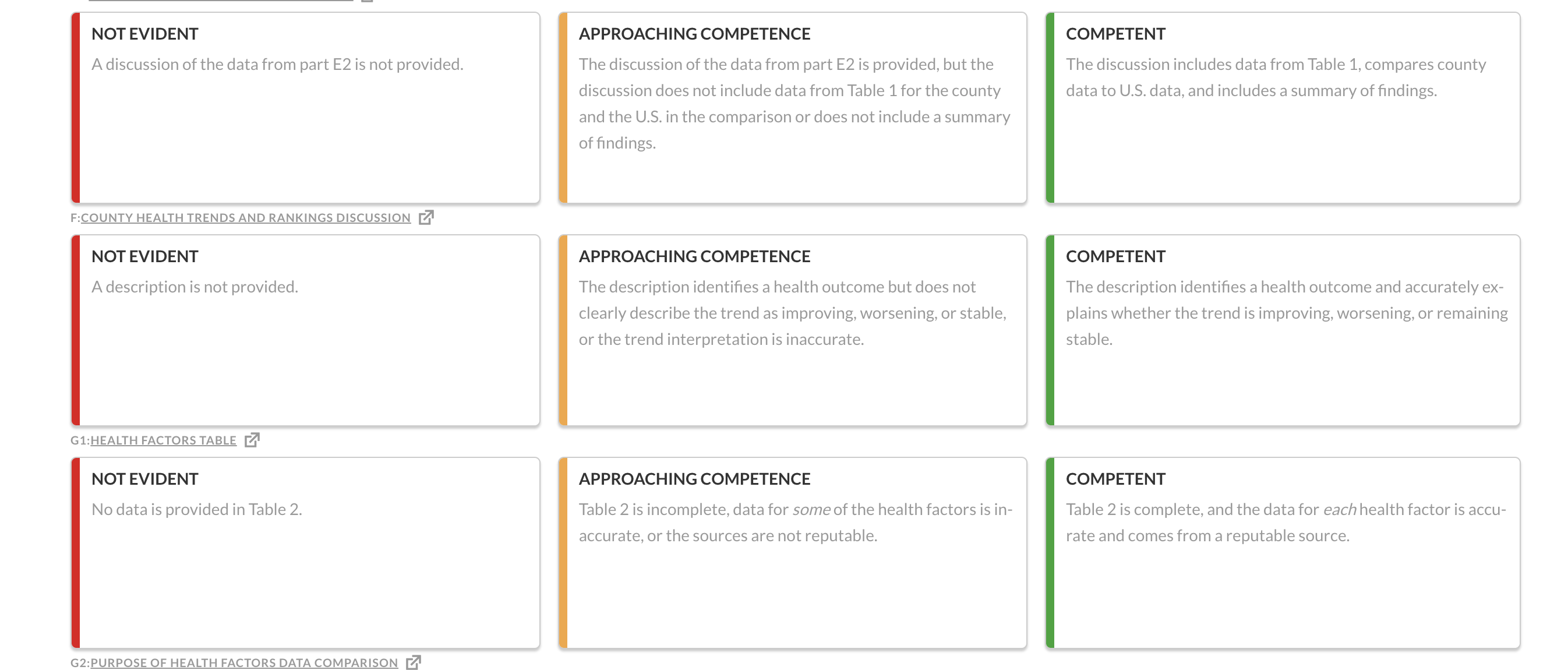The height and width of the screenshot is (670, 1568).
Task: Select Competent card explaining trend improving or worsening
Action: [x=1283, y=330]
